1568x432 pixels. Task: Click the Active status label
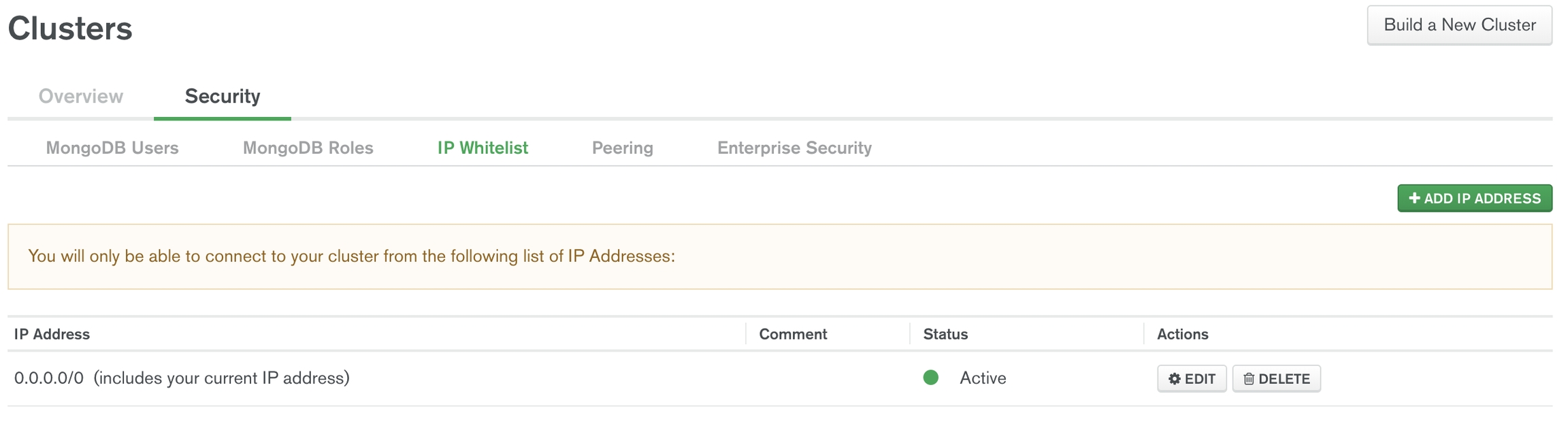click(x=983, y=378)
